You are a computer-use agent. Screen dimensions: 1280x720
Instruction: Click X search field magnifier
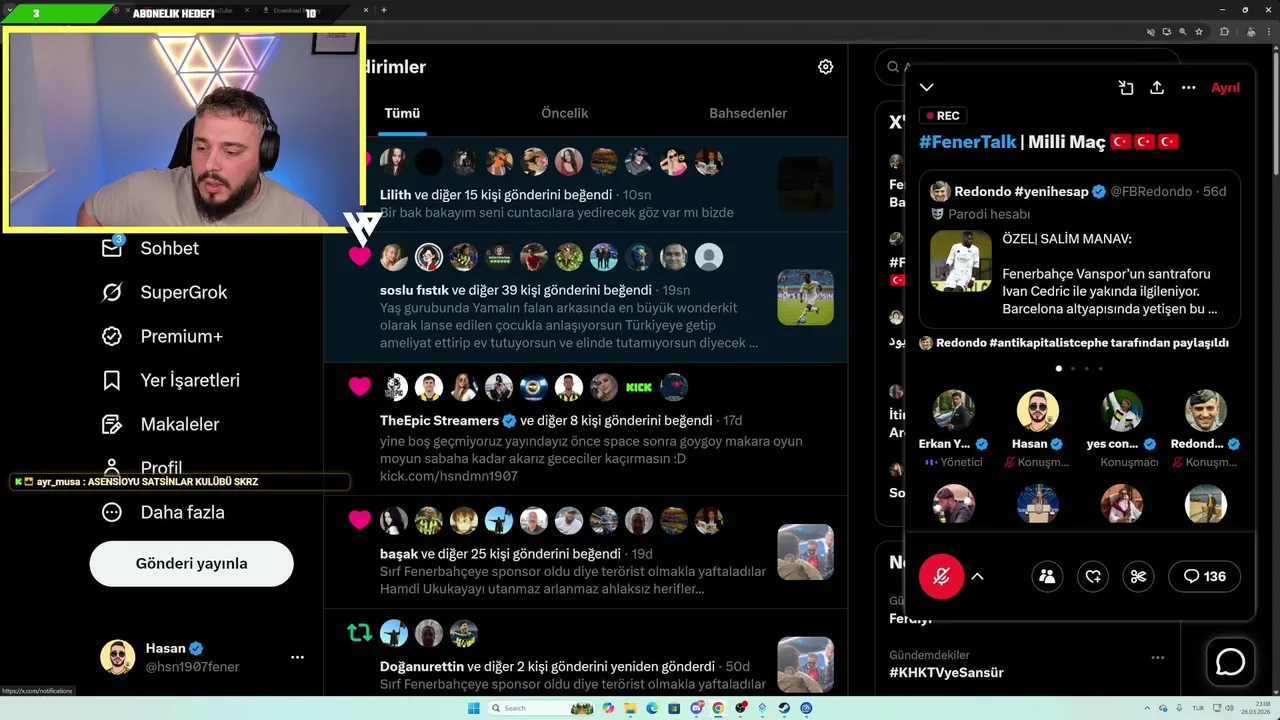893,67
